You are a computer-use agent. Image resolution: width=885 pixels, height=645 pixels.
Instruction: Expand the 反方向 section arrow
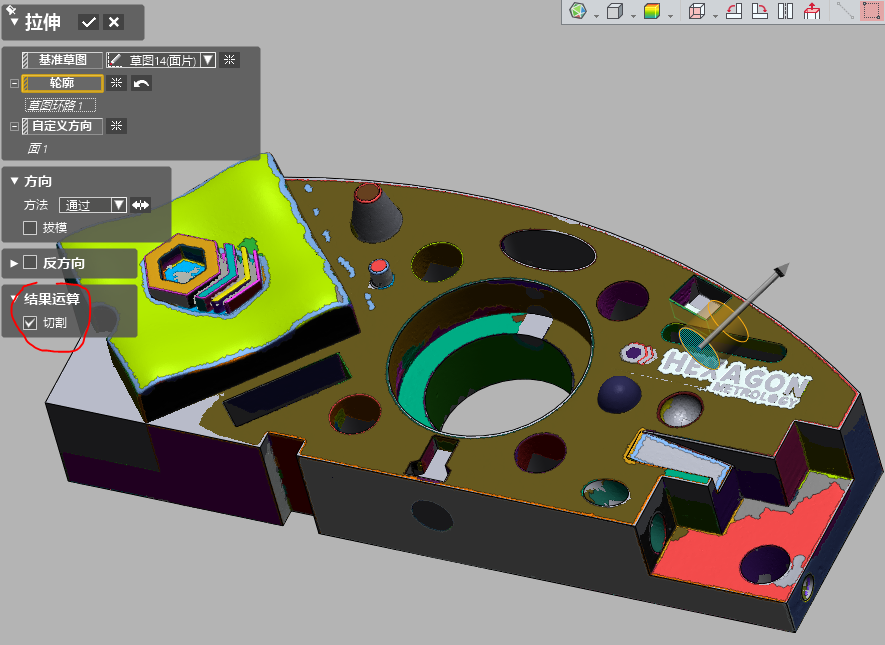(14, 263)
